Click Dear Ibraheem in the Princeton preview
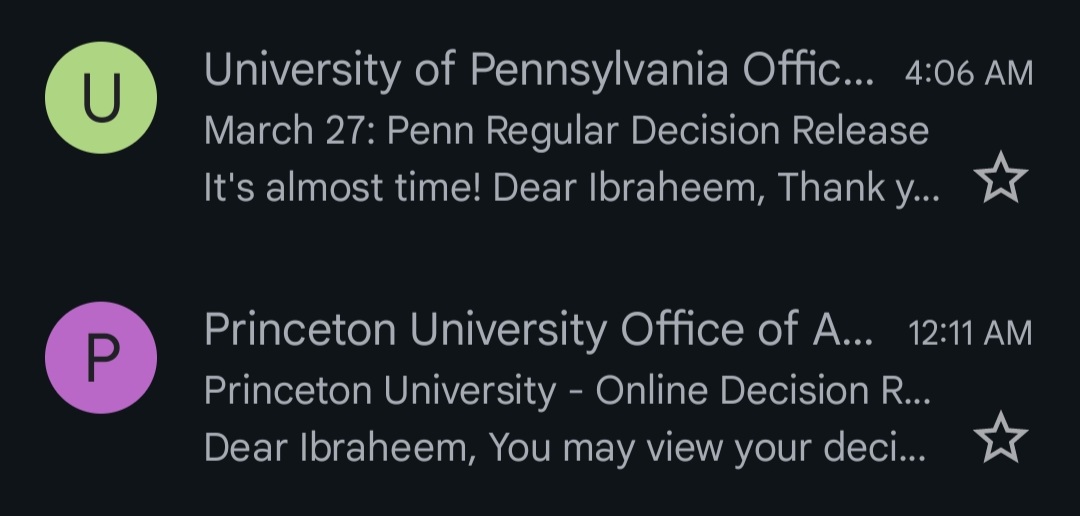This screenshot has height=516, width=1080. pyautogui.click(x=340, y=448)
